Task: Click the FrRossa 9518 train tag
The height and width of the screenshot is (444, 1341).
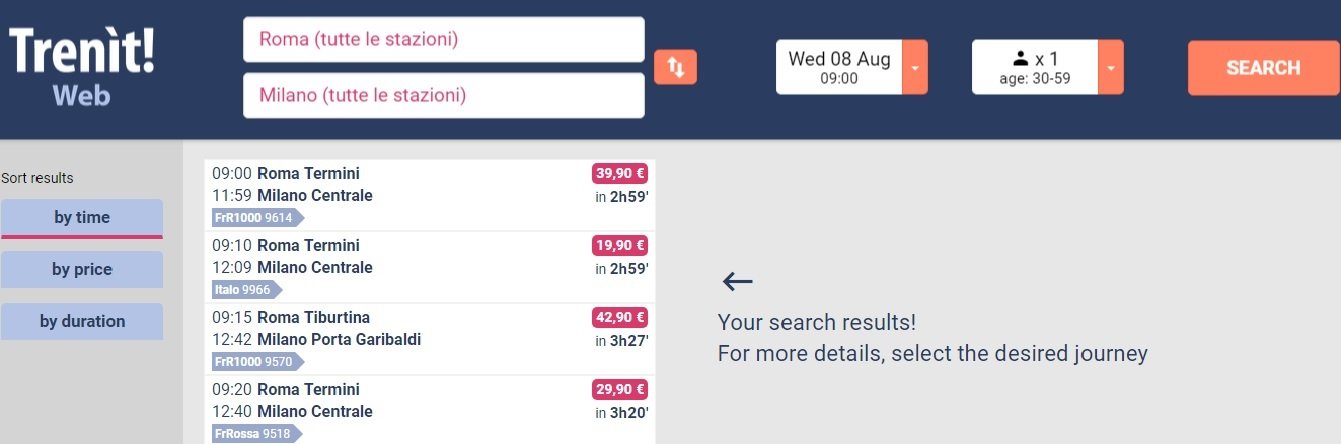Action: point(257,434)
